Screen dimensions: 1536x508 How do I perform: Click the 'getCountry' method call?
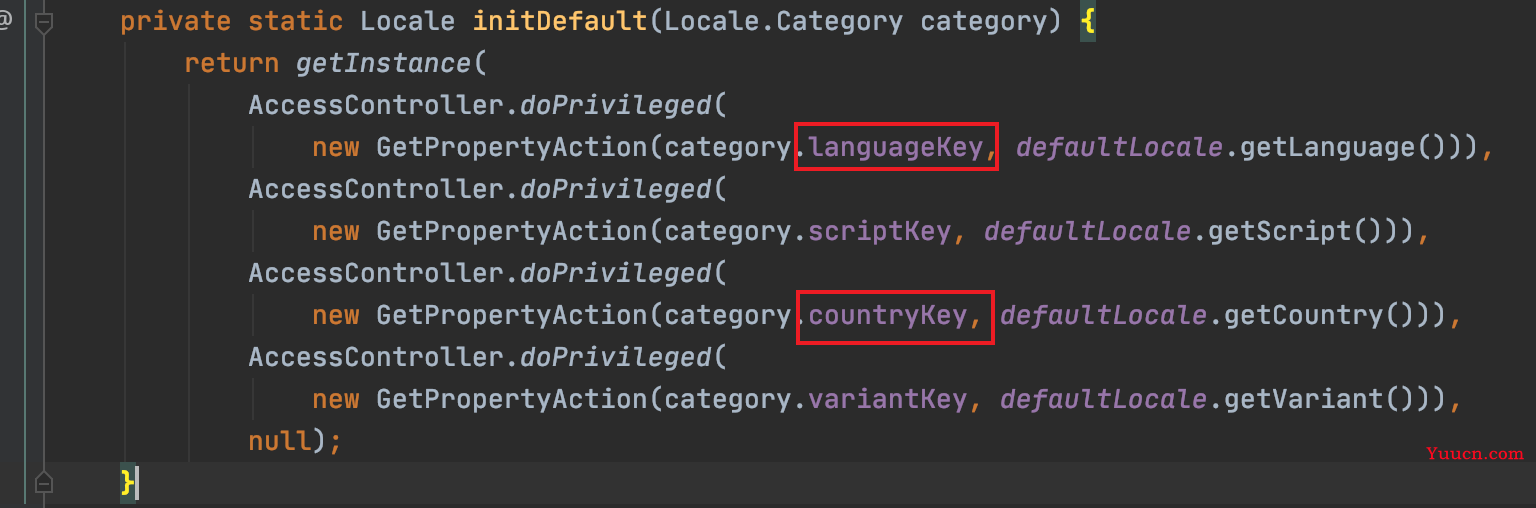coord(1304,315)
